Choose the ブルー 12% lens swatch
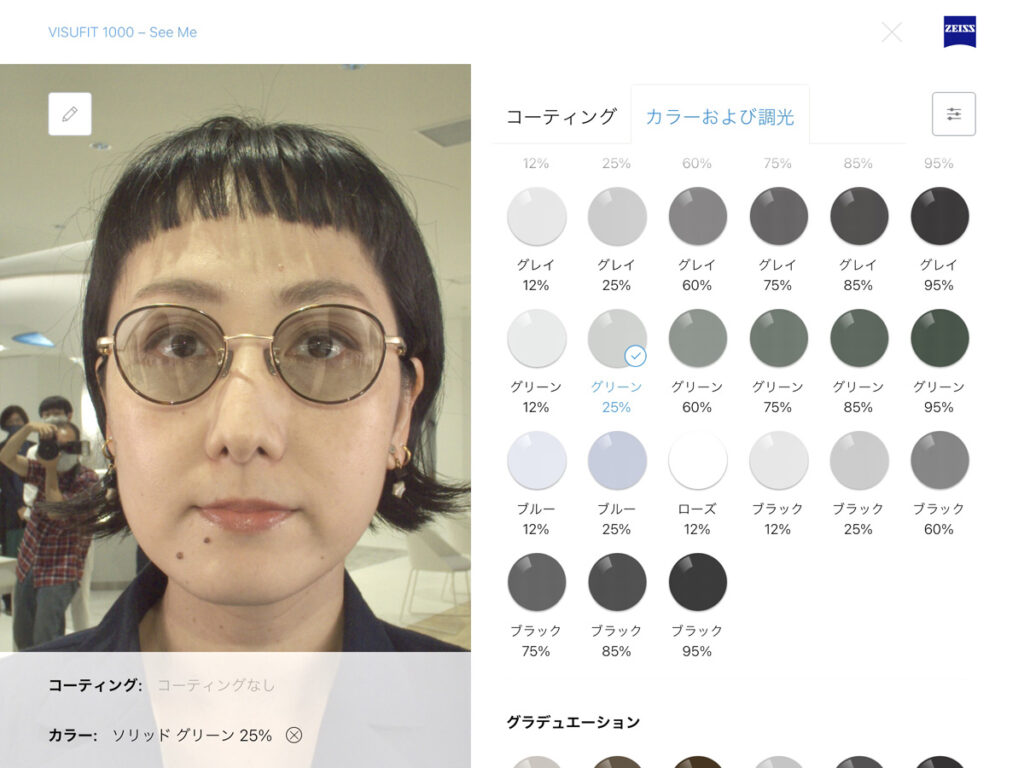 point(536,460)
